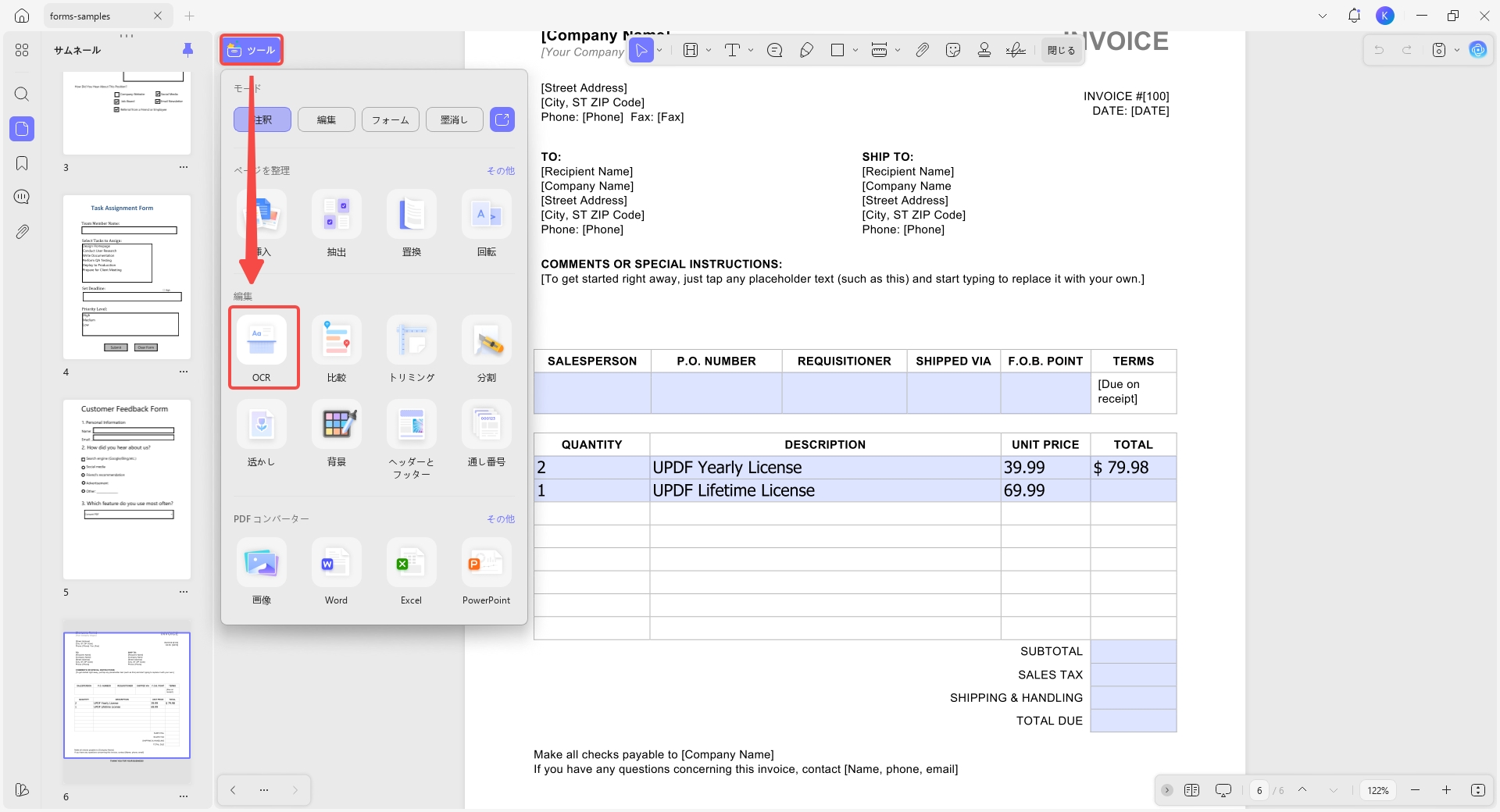Expand measure tool dropdown arrow

coord(898,50)
